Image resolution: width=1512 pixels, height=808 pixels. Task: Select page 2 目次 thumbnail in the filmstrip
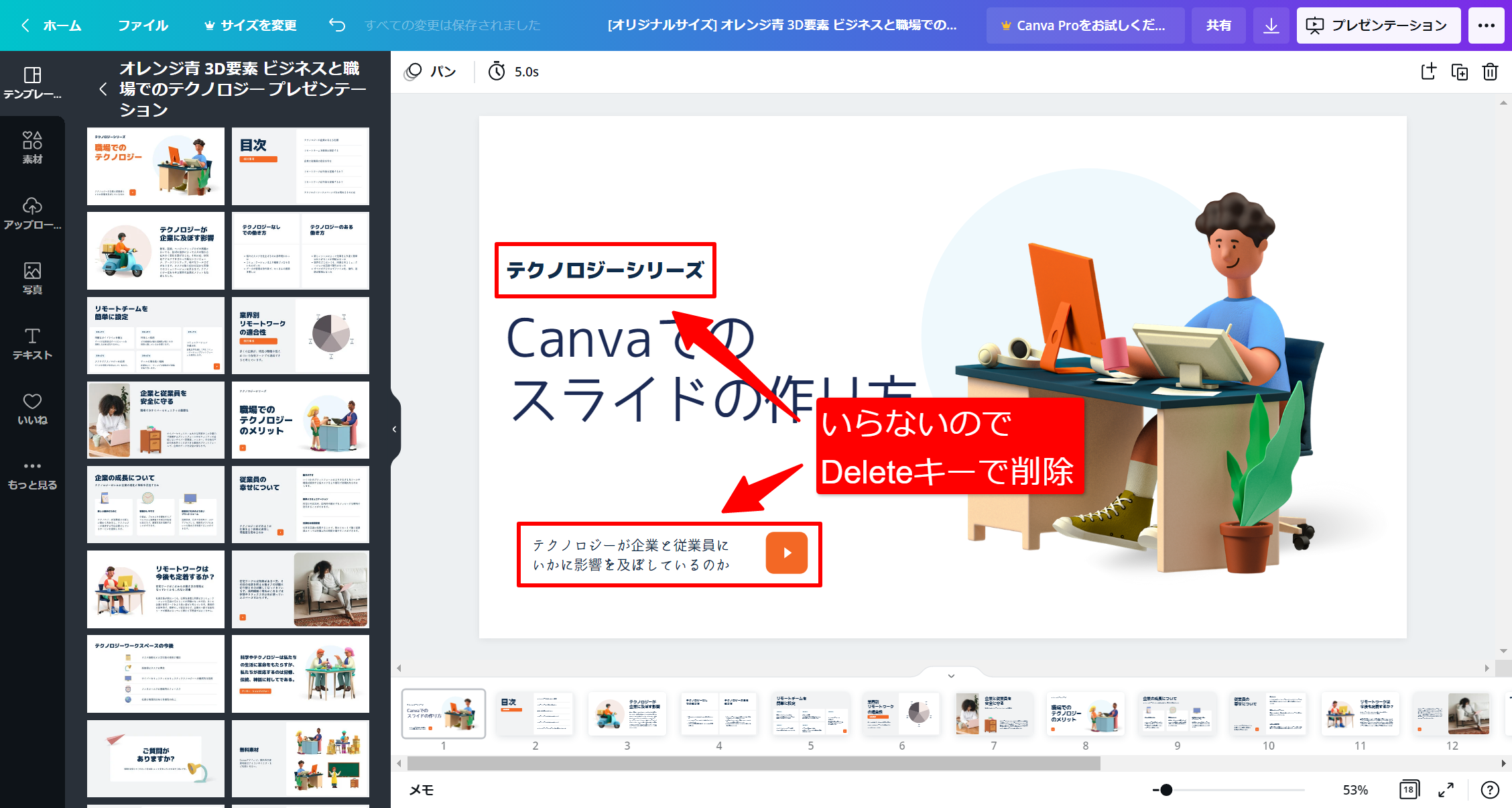point(535,713)
